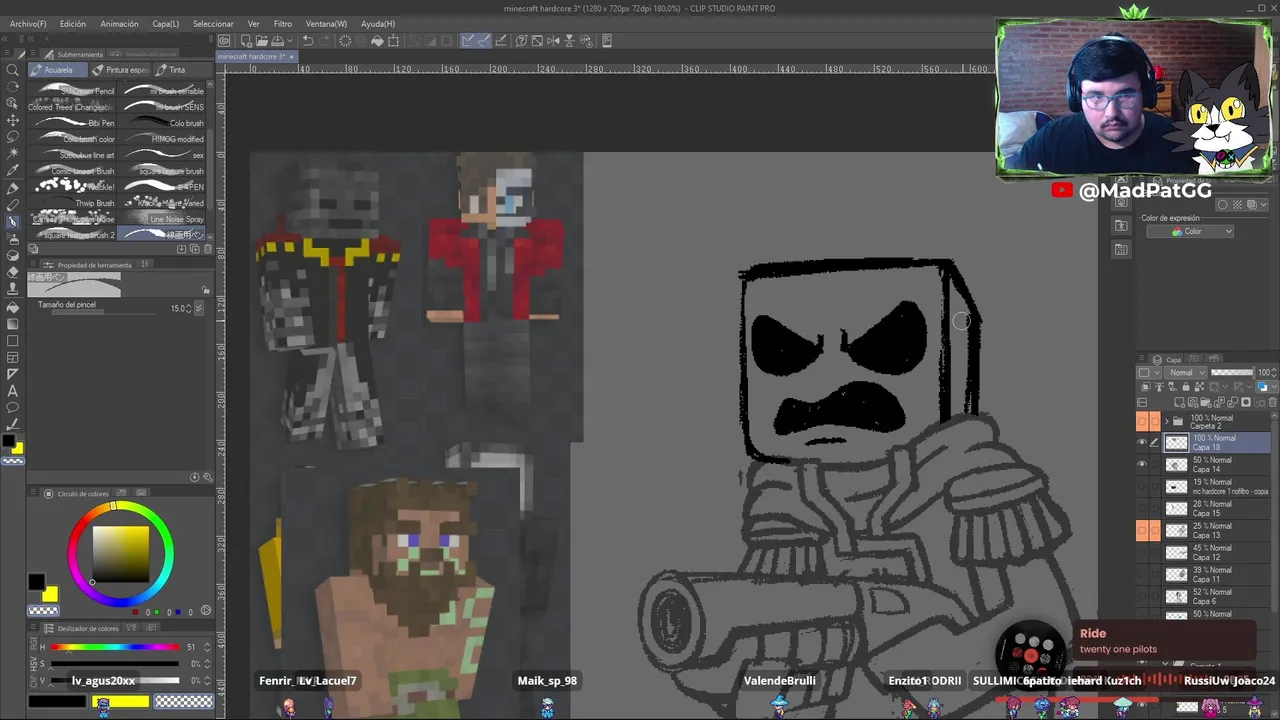The height and width of the screenshot is (720, 1280).
Task: Open the Animación menu
Action: [119, 24]
